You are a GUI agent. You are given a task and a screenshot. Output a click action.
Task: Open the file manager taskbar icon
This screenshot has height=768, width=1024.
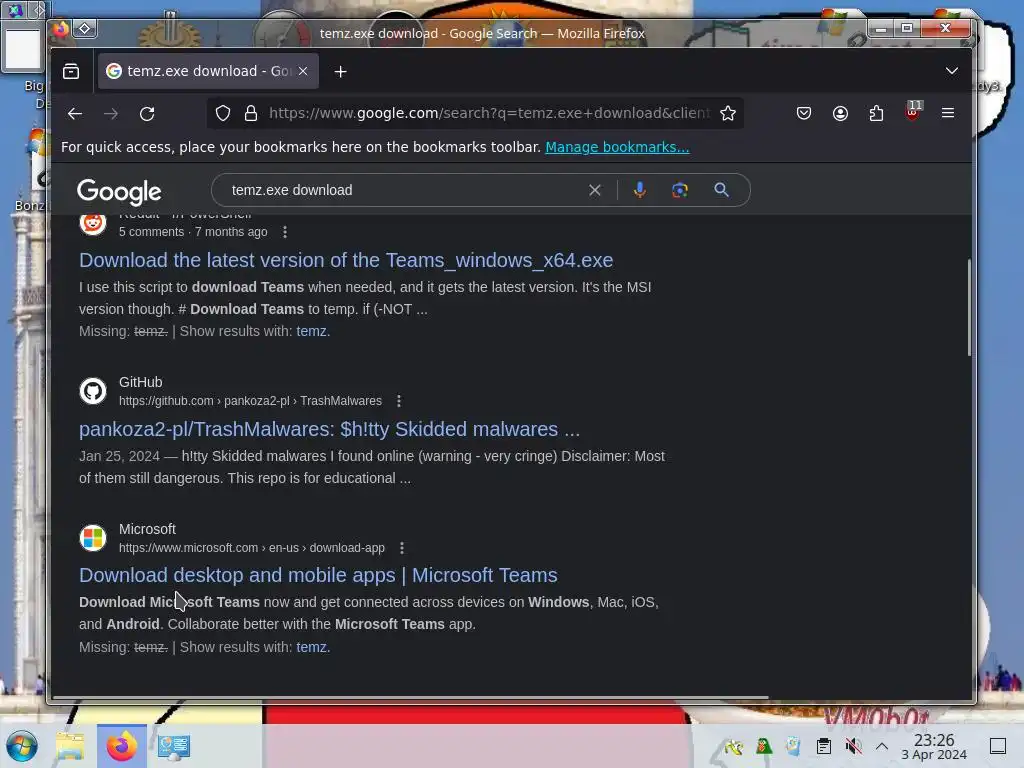(x=70, y=746)
